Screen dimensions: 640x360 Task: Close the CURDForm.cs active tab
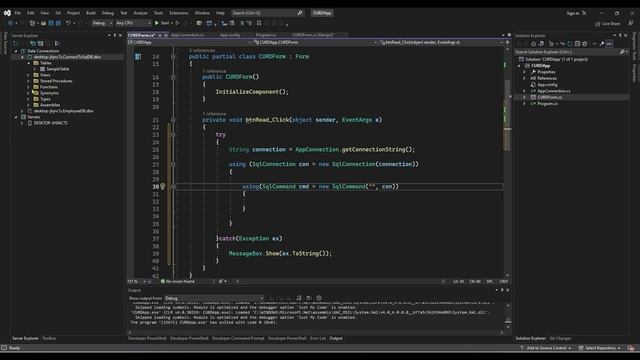pyautogui.click(x=165, y=36)
